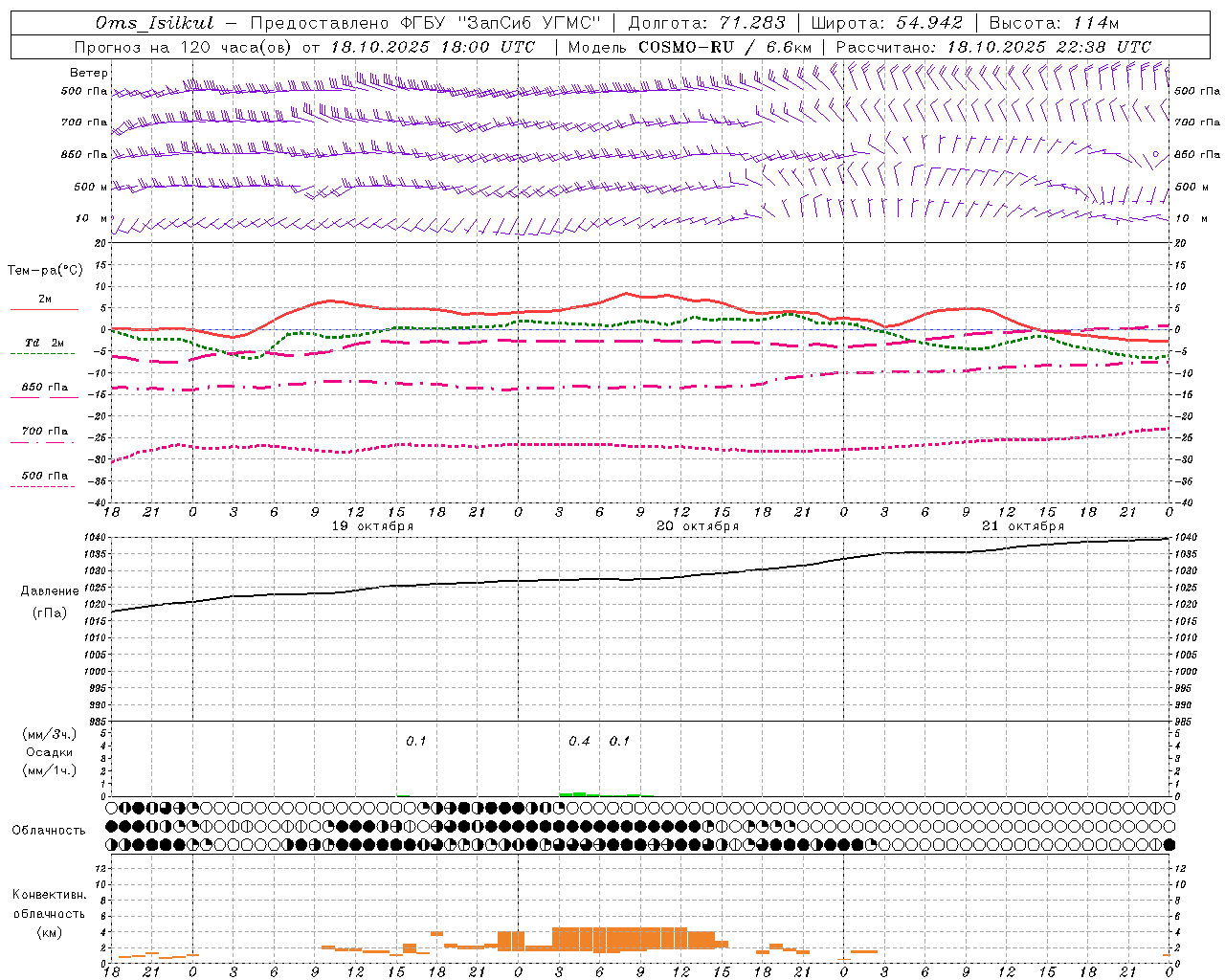Click the 19 октября date label
The height and width of the screenshot is (980, 1225).
tap(372, 526)
